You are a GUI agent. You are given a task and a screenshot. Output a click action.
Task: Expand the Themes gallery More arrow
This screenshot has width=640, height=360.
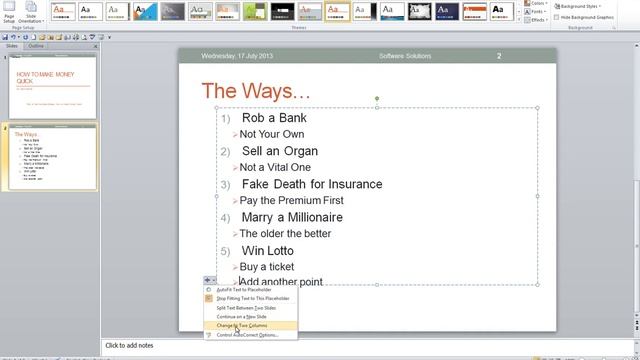click(519, 20)
